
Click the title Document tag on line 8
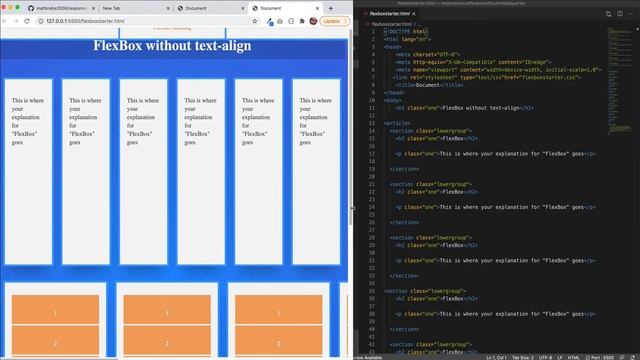pos(429,85)
